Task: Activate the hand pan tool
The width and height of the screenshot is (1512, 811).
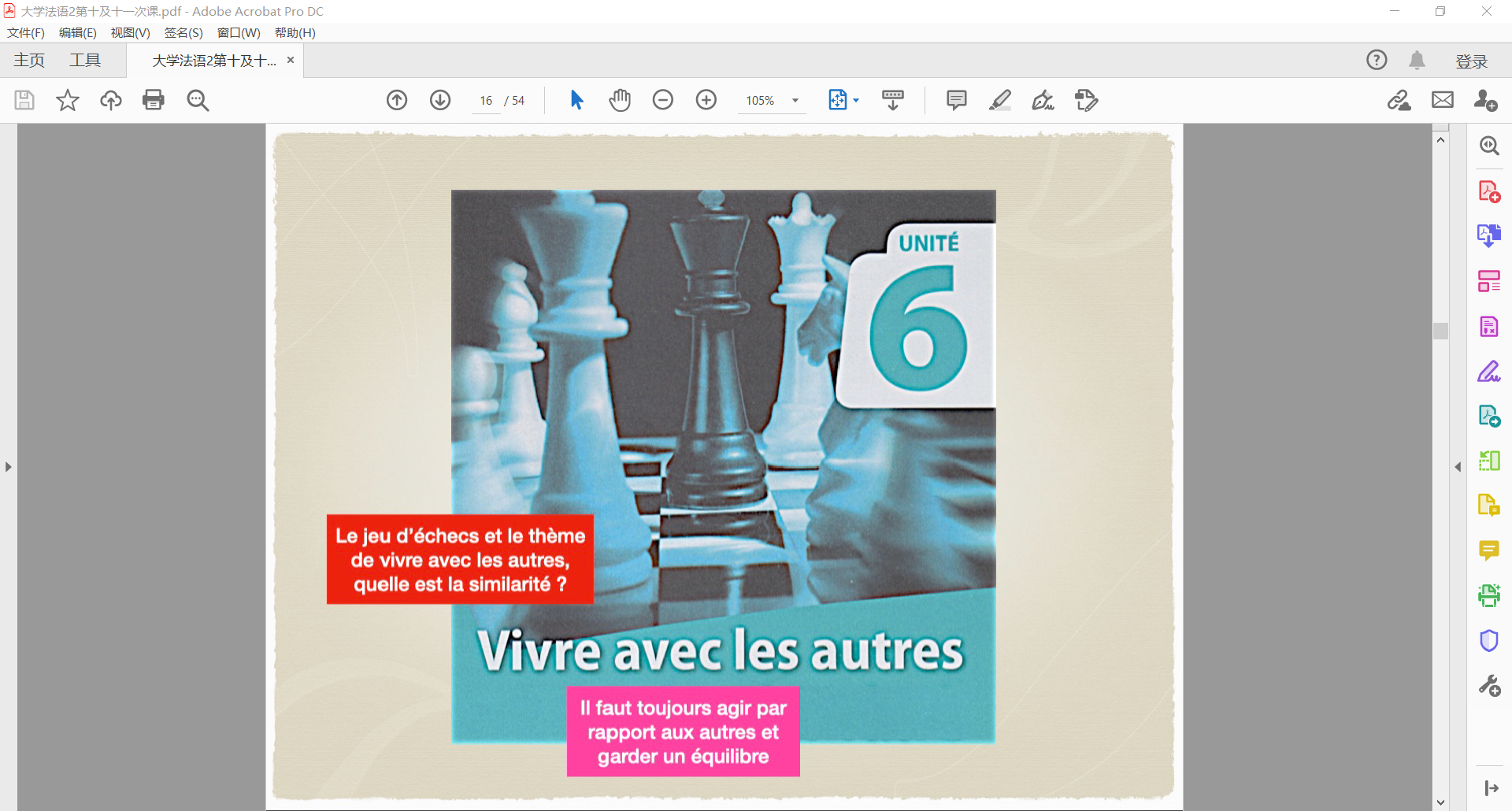Action: point(620,100)
